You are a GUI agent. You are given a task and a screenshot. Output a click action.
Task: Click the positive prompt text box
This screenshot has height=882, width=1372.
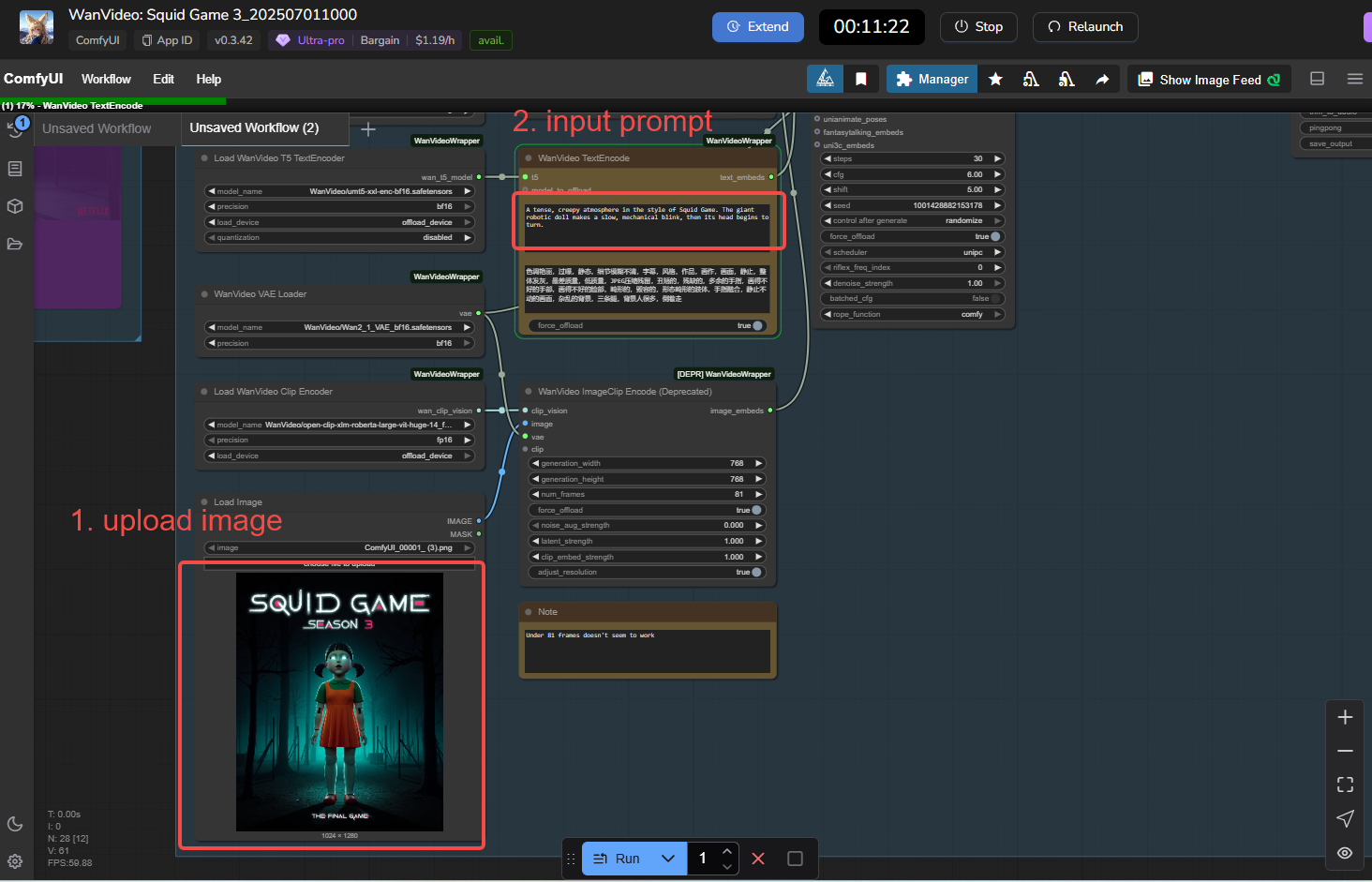pos(647,224)
